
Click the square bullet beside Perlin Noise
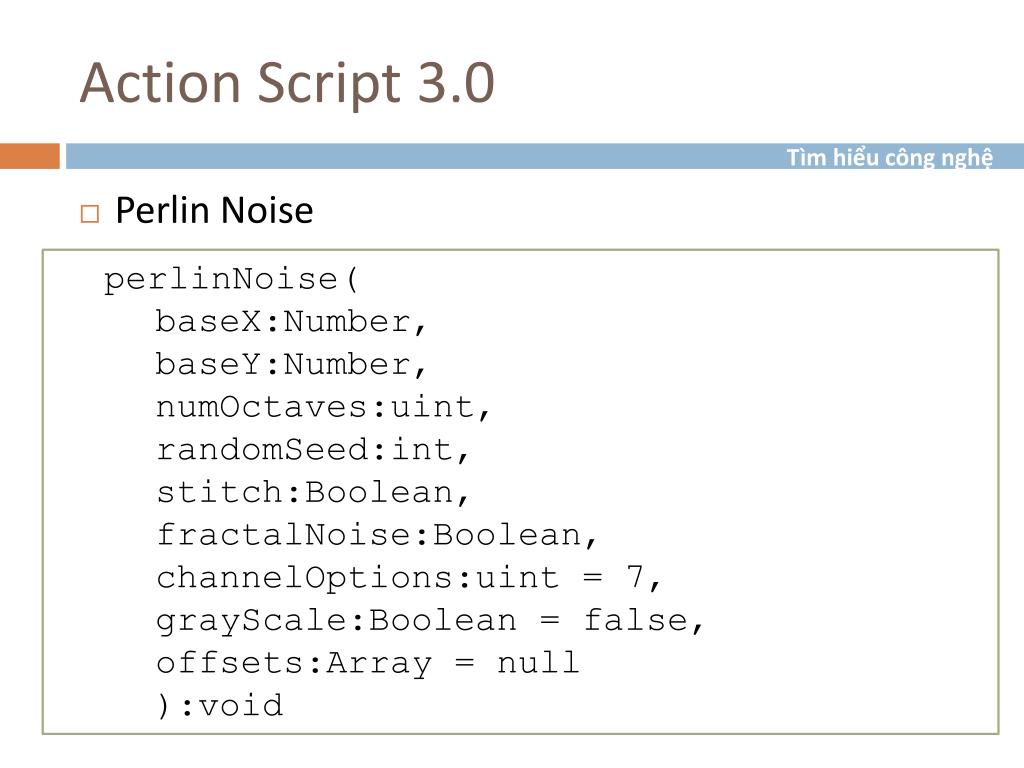coord(90,213)
